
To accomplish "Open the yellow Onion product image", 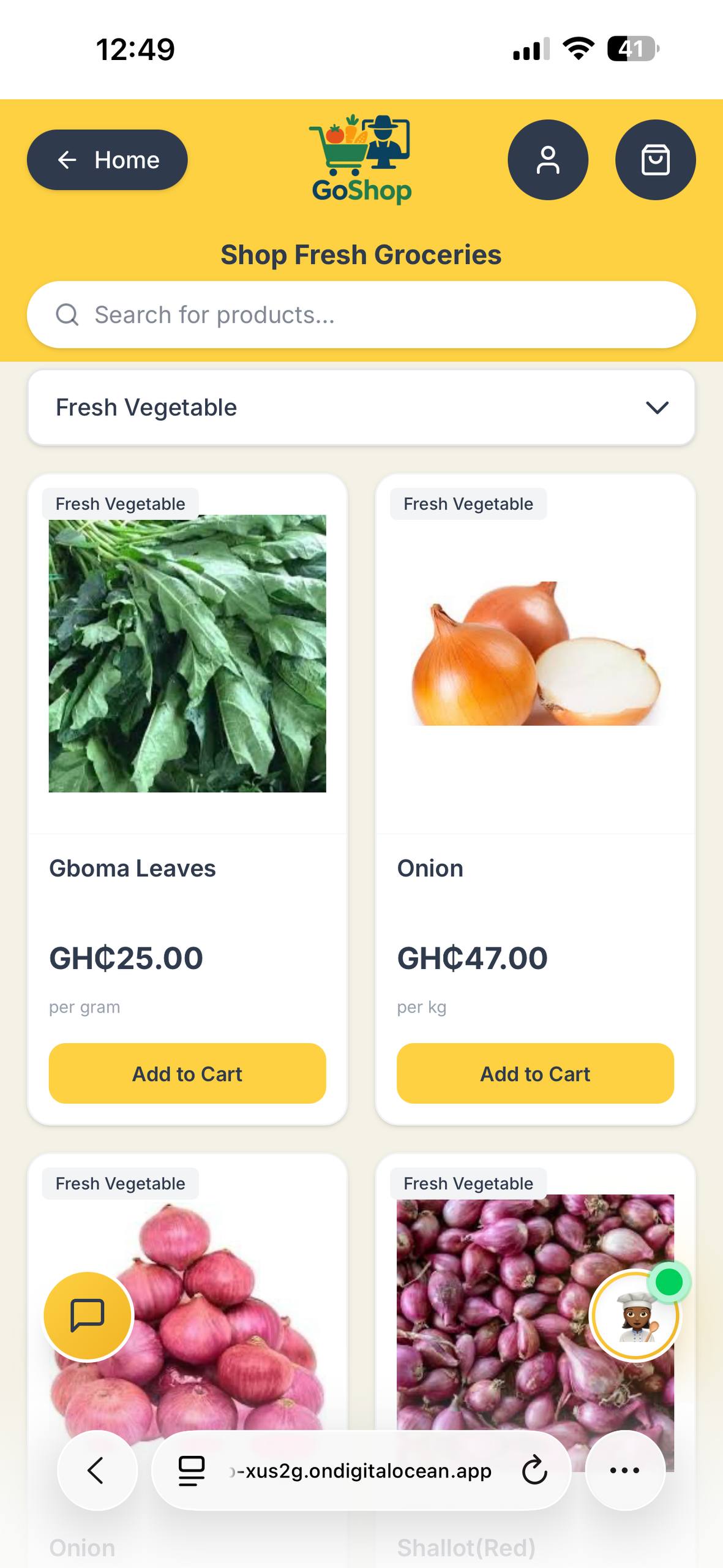I will pos(535,654).
